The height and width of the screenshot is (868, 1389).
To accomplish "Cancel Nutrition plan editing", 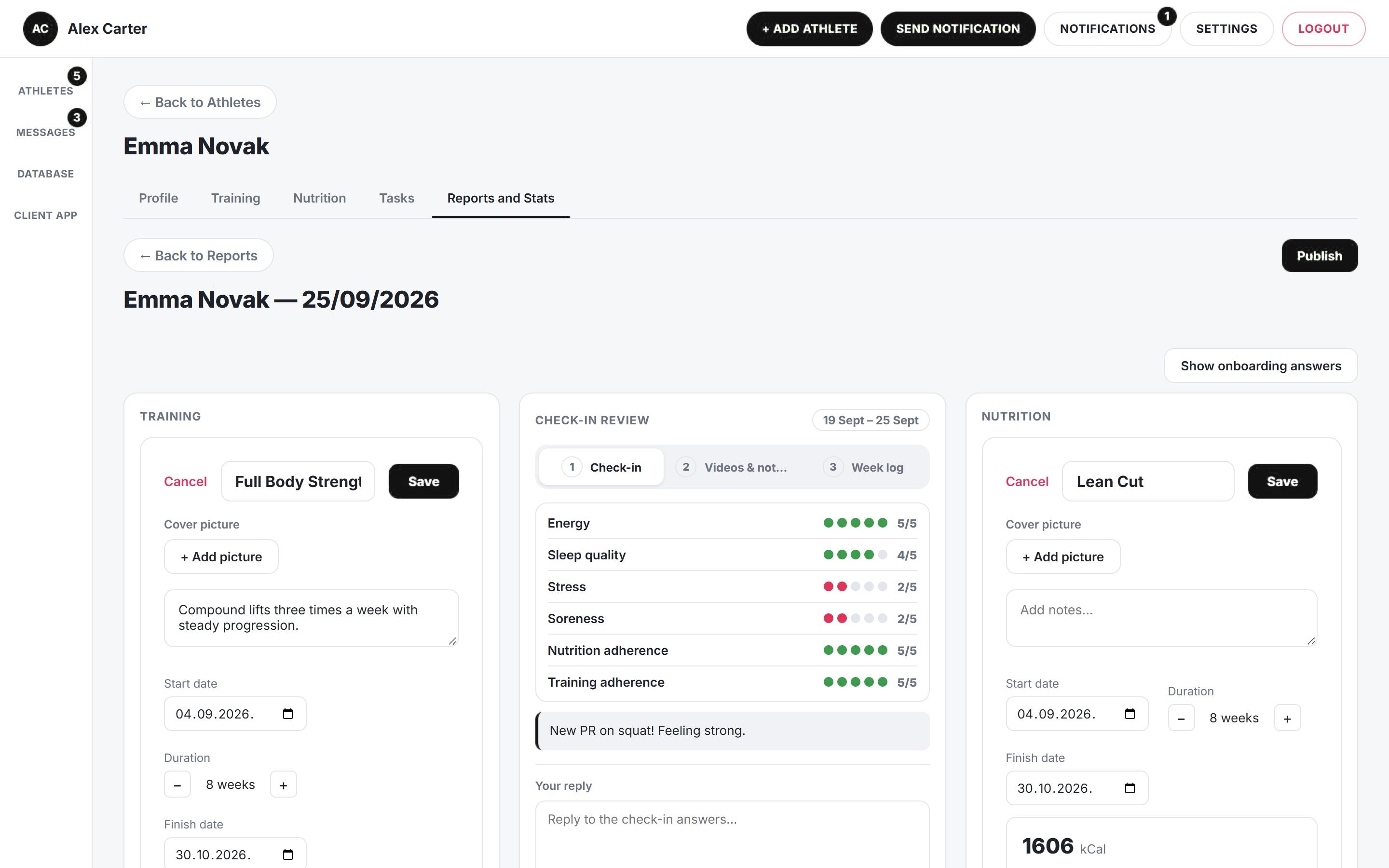I will tap(1027, 481).
